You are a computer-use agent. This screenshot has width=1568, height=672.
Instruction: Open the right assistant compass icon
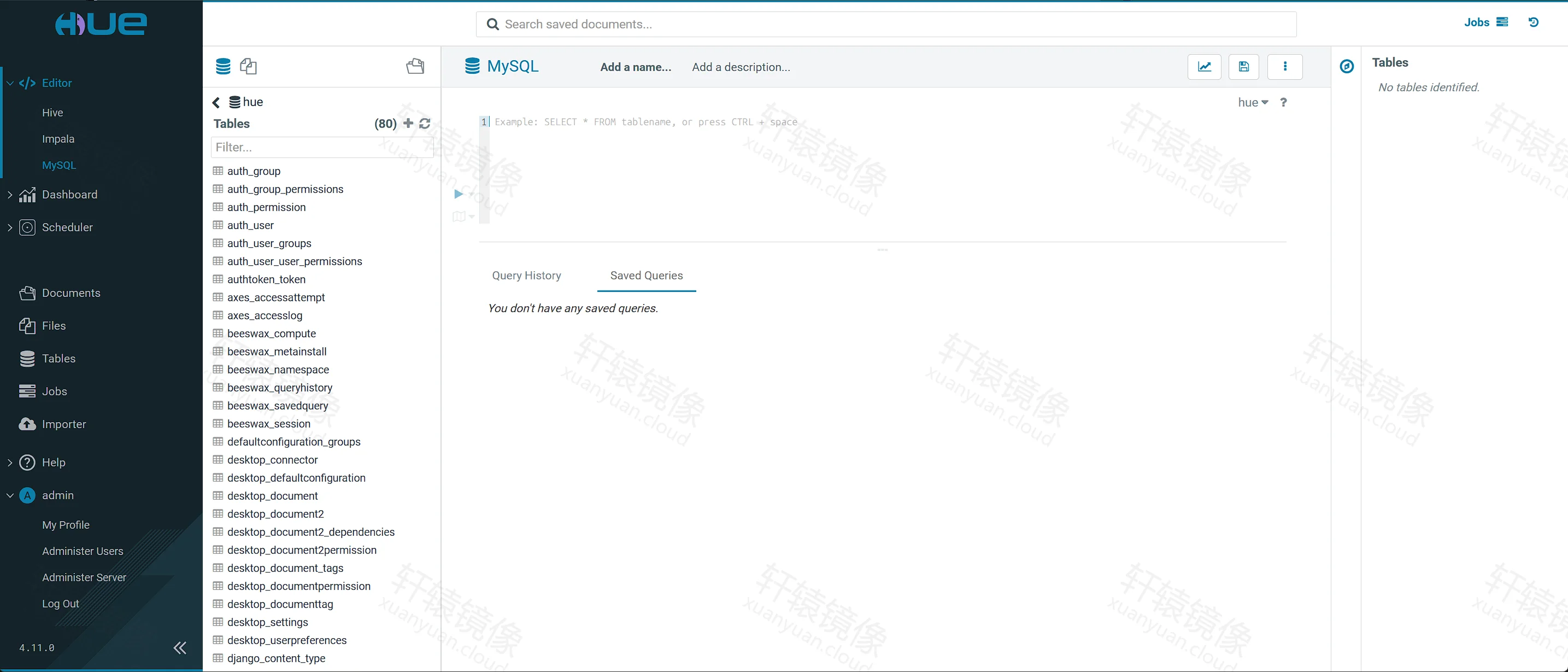point(1347,66)
